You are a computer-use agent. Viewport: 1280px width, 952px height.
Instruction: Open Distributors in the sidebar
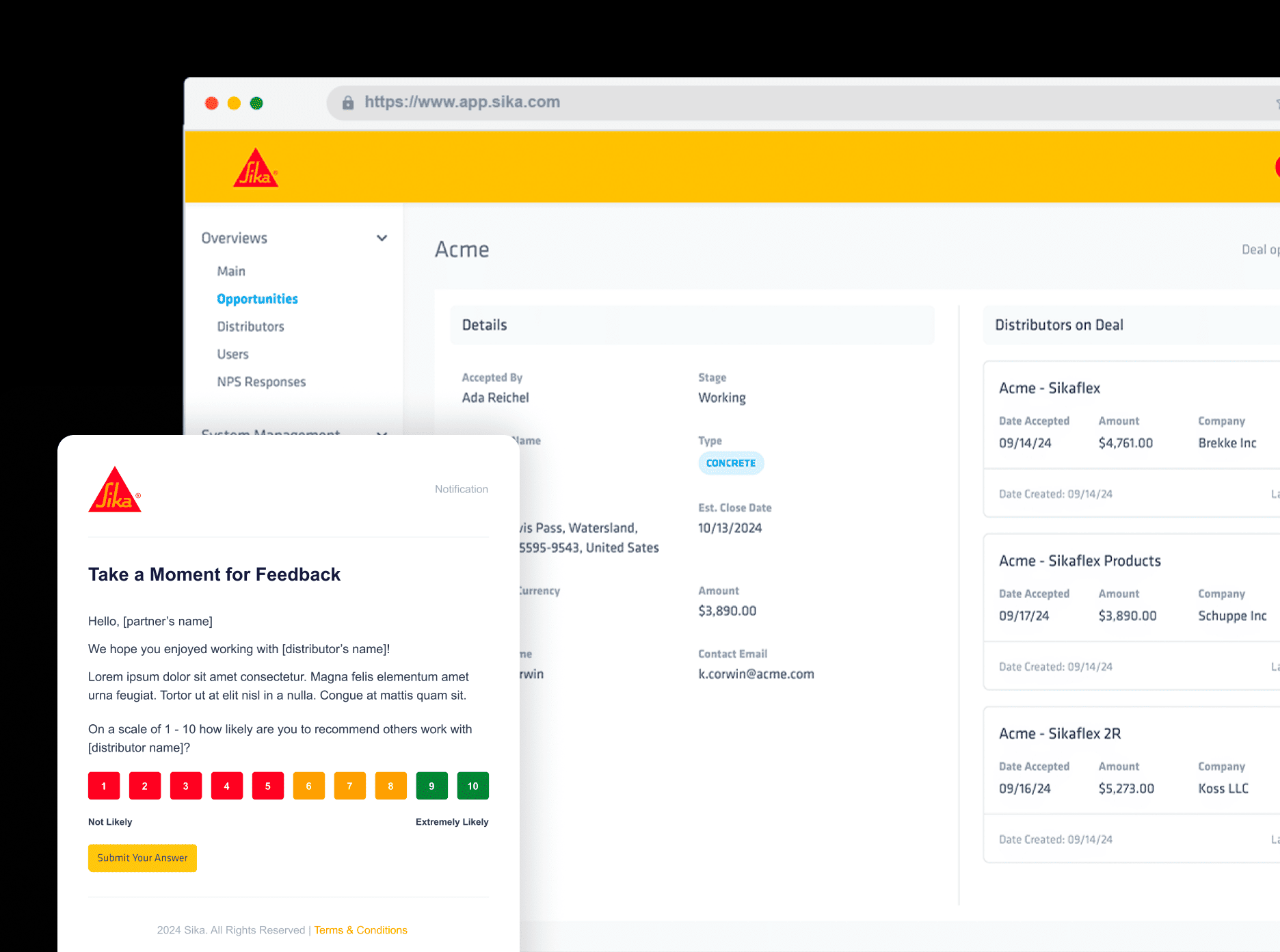pyautogui.click(x=250, y=326)
